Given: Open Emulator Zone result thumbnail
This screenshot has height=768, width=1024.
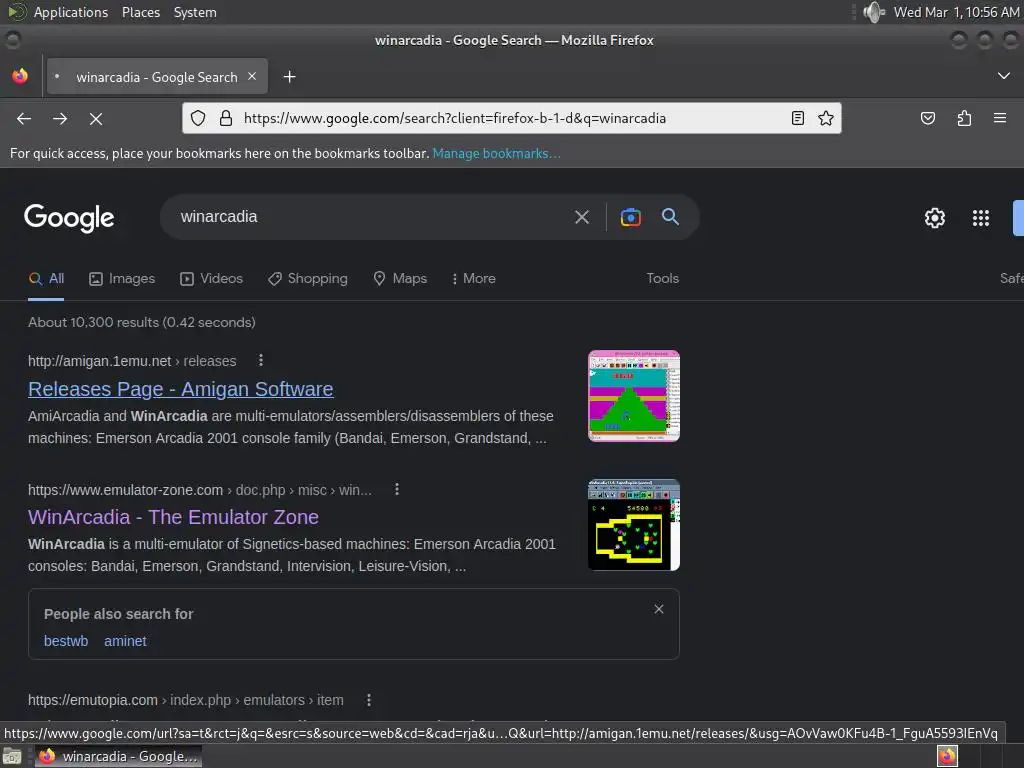Looking at the screenshot, I should [633, 525].
